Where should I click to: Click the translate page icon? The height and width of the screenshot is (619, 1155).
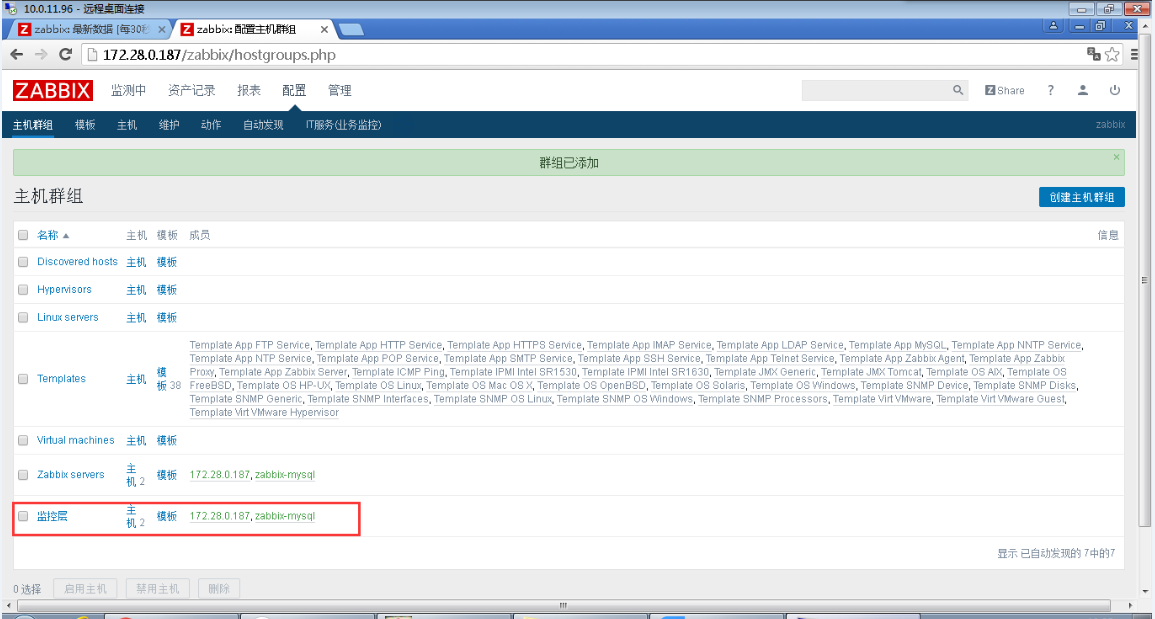click(x=1094, y=55)
